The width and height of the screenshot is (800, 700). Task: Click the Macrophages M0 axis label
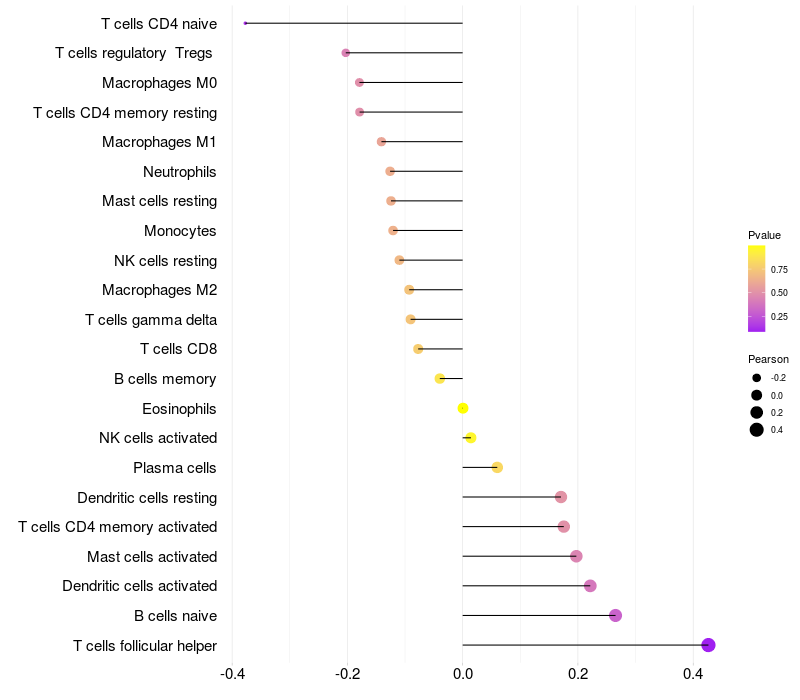[x=159, y=83]
